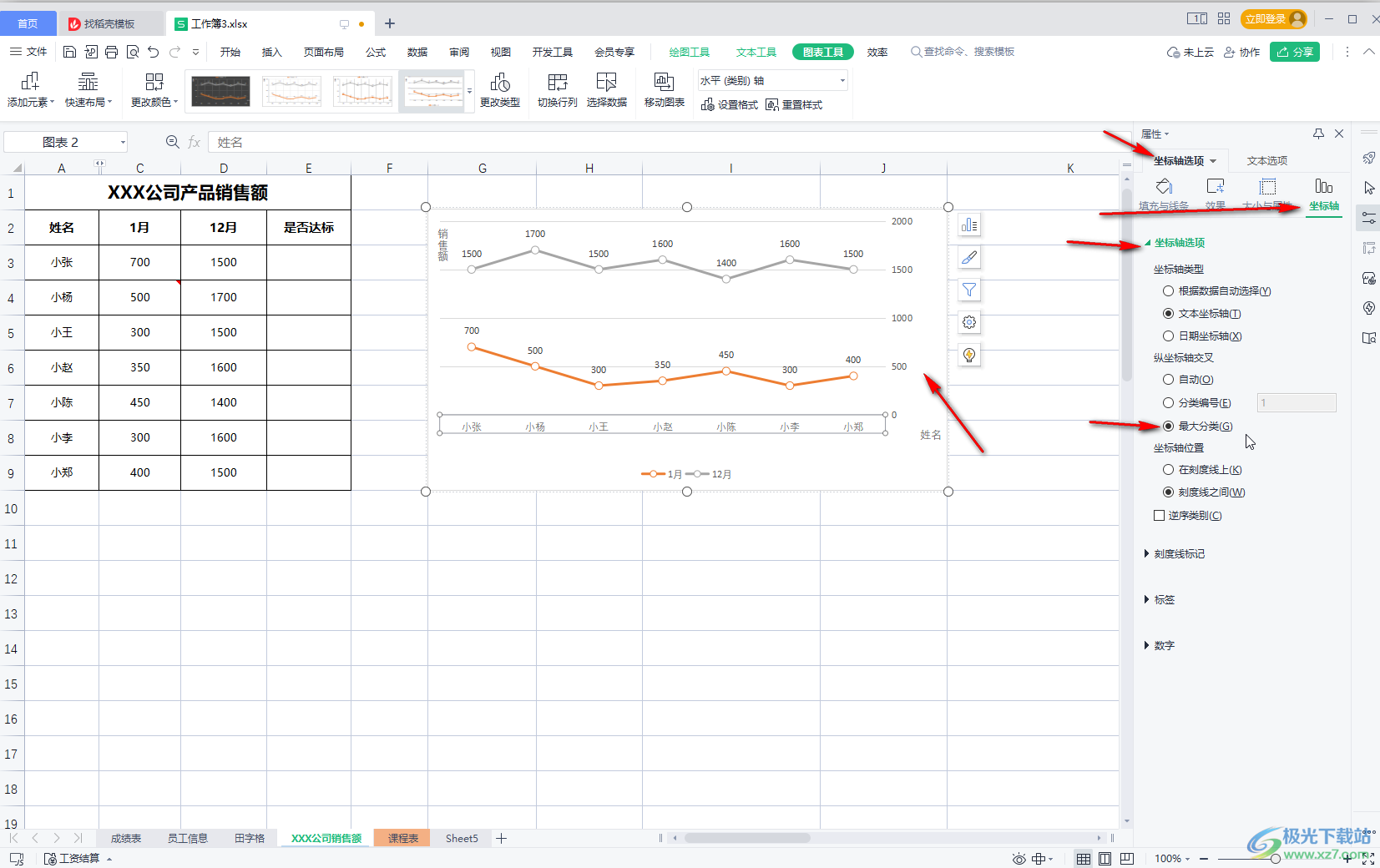
Task: Collapse the Axis Options section
Action: pos(1175,243)
